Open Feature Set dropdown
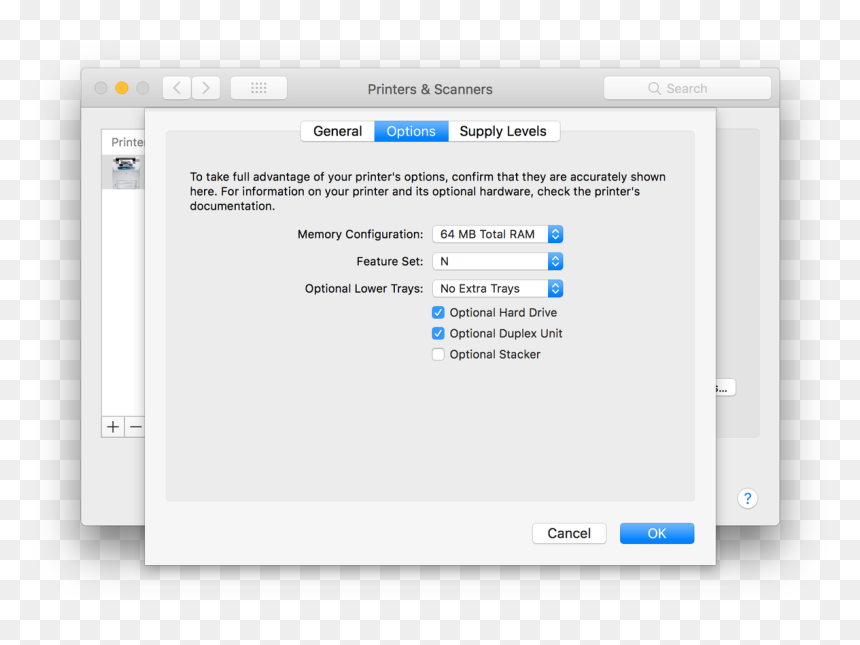 [x=497, y=262]
